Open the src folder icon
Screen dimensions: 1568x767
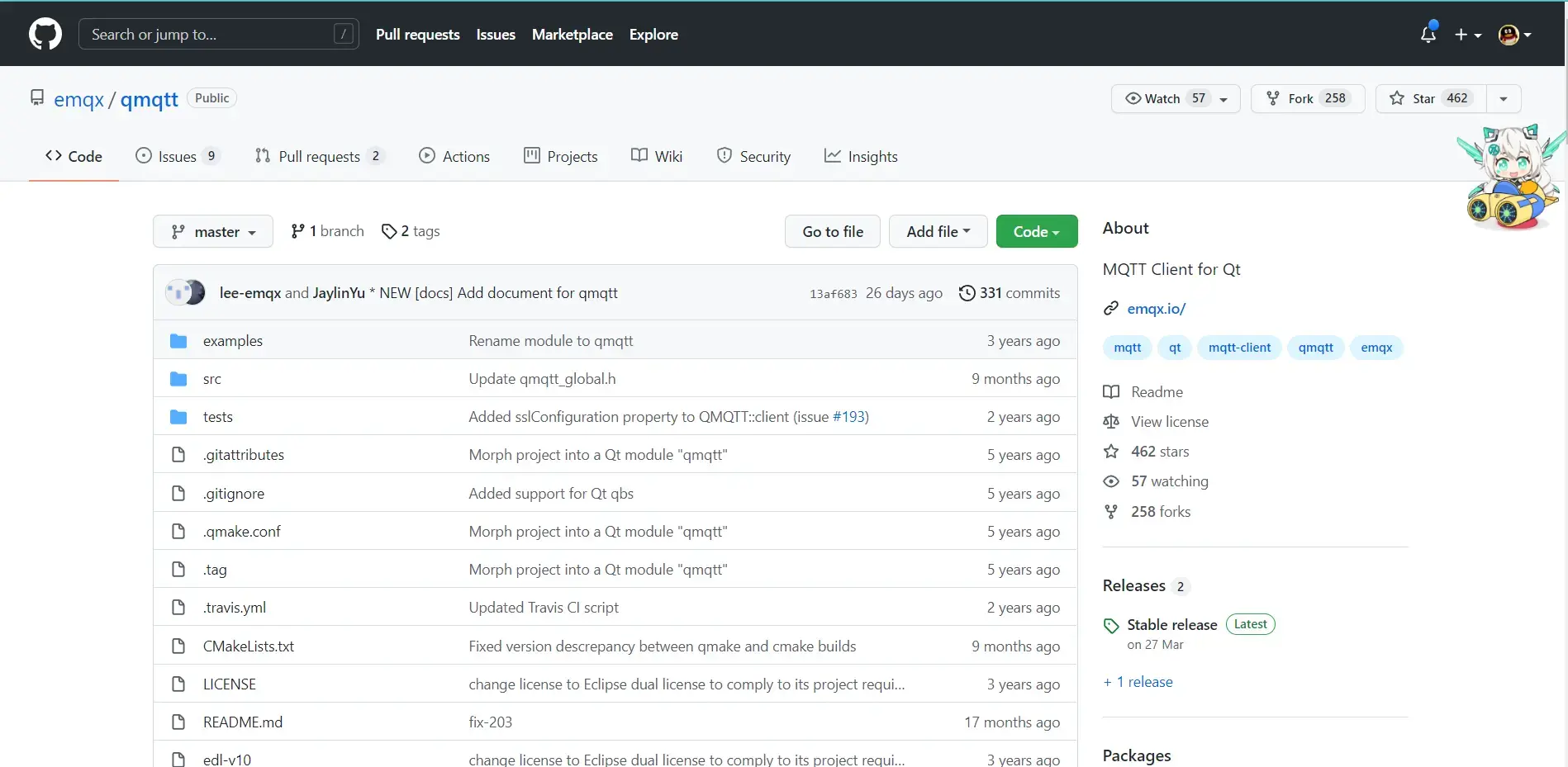(x=178, y=379)
